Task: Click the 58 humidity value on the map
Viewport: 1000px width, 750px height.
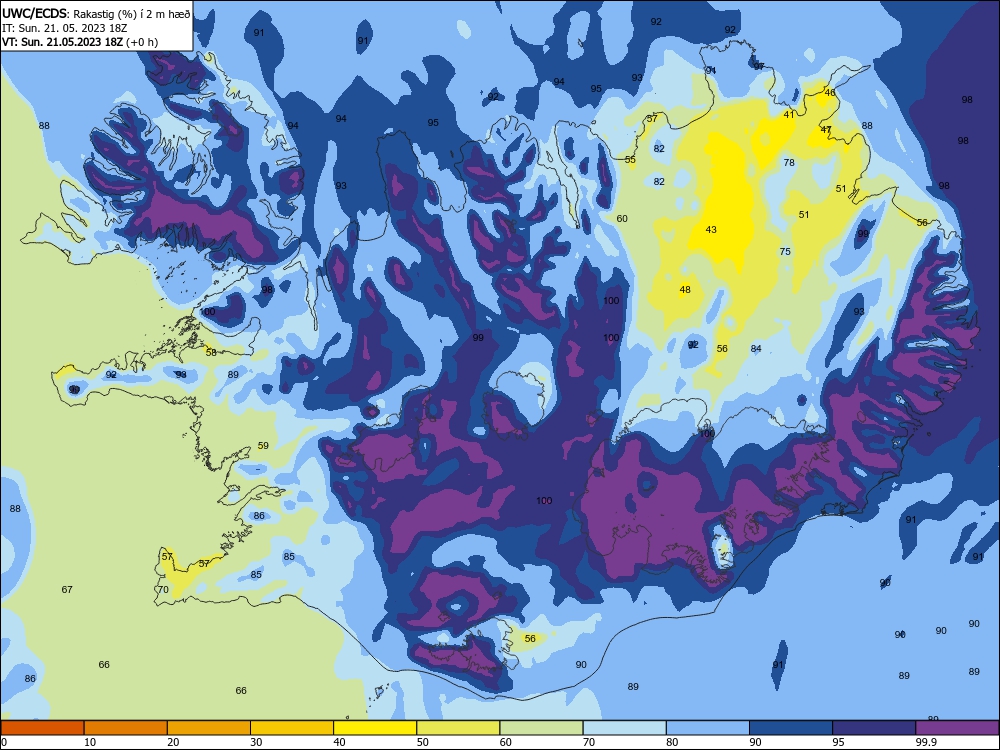Action: [x=211, y=352]
